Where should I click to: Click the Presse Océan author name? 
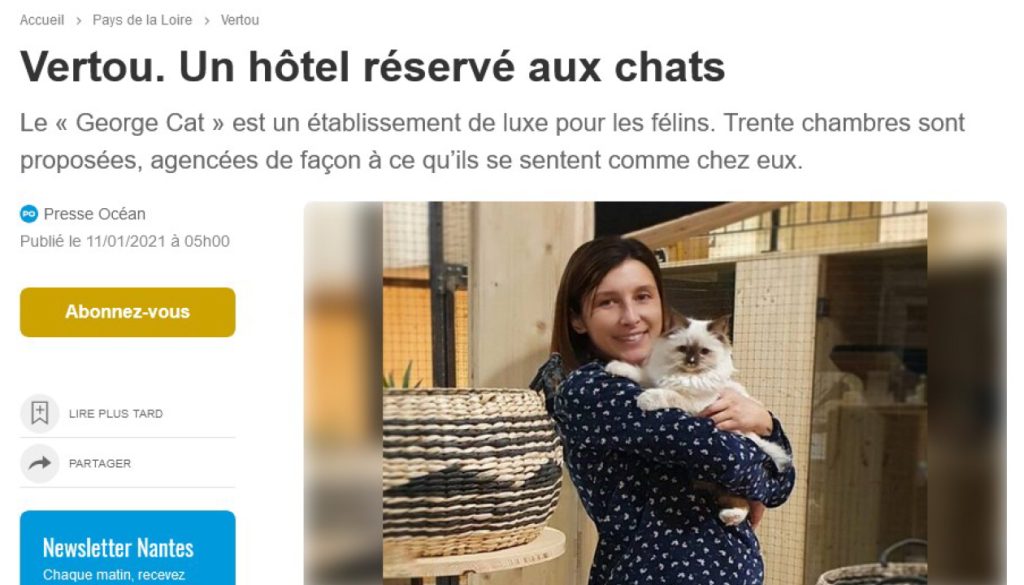(x=95, y=213)
